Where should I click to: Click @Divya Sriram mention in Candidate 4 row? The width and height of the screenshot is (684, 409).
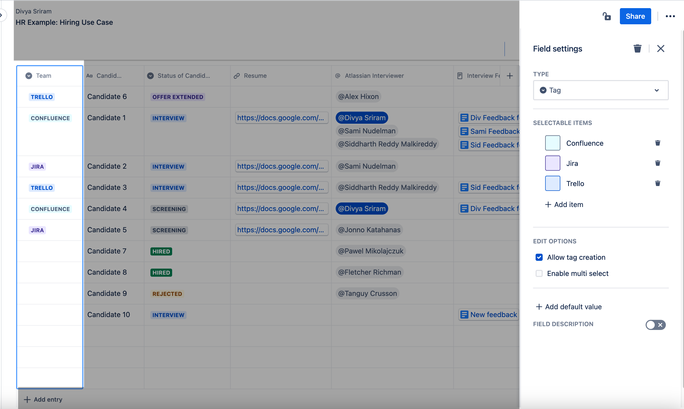coord(362,209)
